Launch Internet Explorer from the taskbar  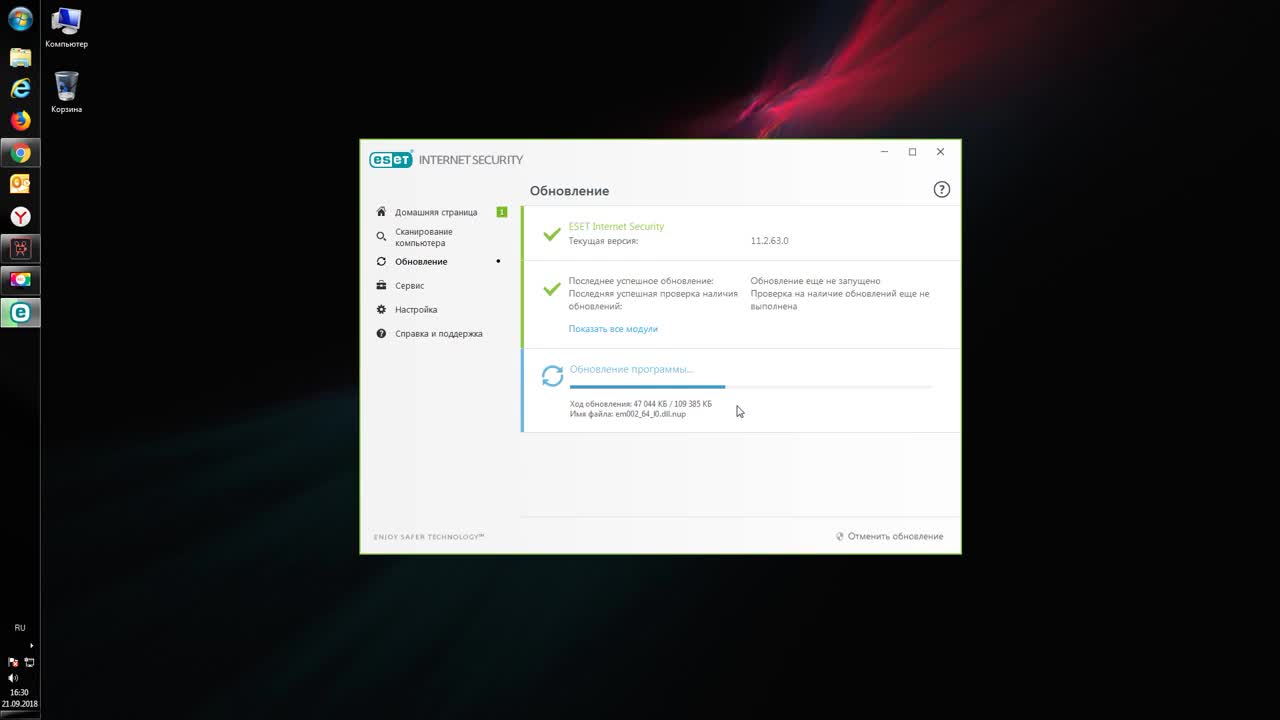(20, 89)
